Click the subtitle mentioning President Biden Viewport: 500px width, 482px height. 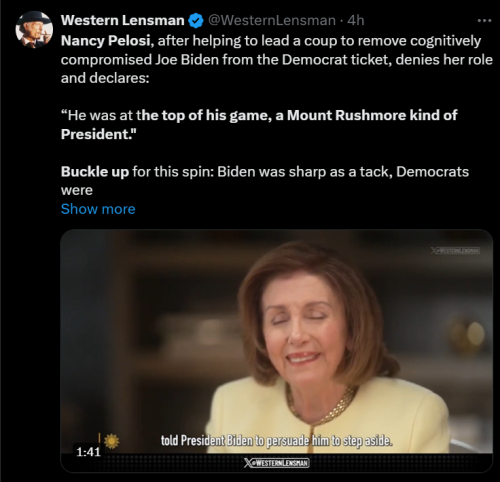pos(277,441)
